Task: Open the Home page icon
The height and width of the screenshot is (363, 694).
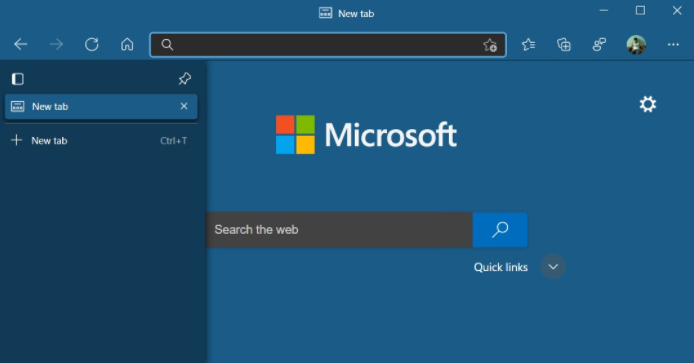Action: (x=127, y=44)
